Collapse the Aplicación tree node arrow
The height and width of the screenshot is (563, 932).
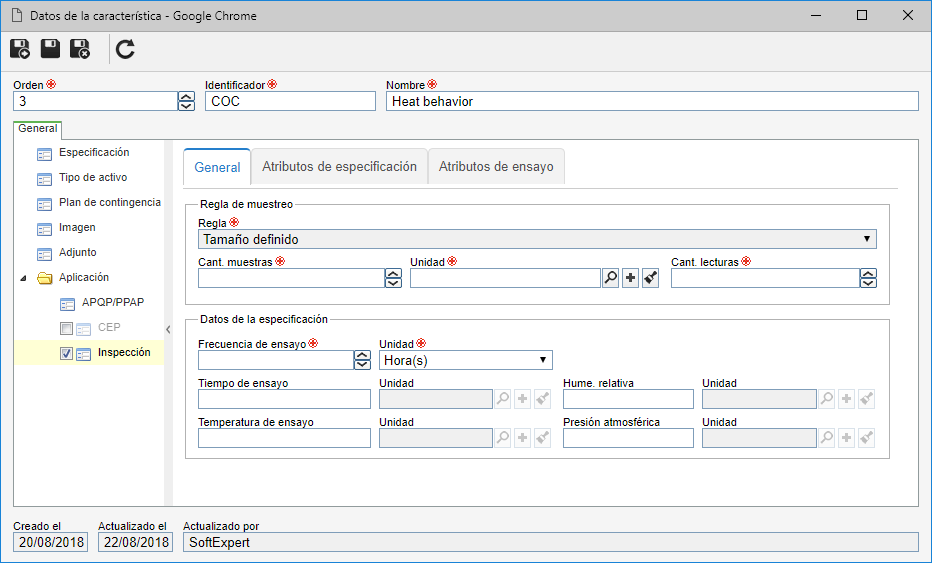tap(23, 278)
